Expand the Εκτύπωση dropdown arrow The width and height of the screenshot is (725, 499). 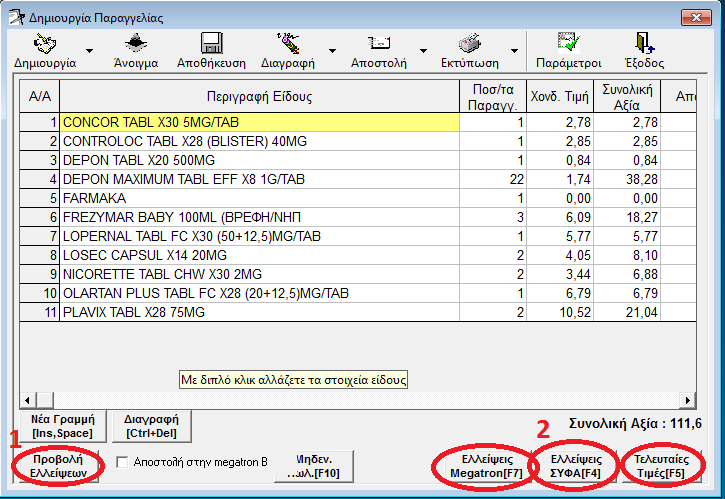point(514,50)
